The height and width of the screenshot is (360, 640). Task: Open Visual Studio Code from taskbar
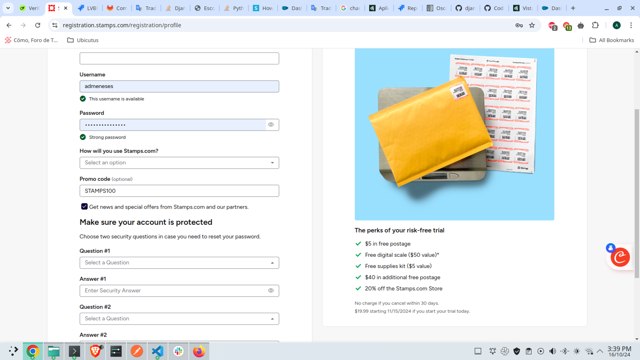coord(158,351)
